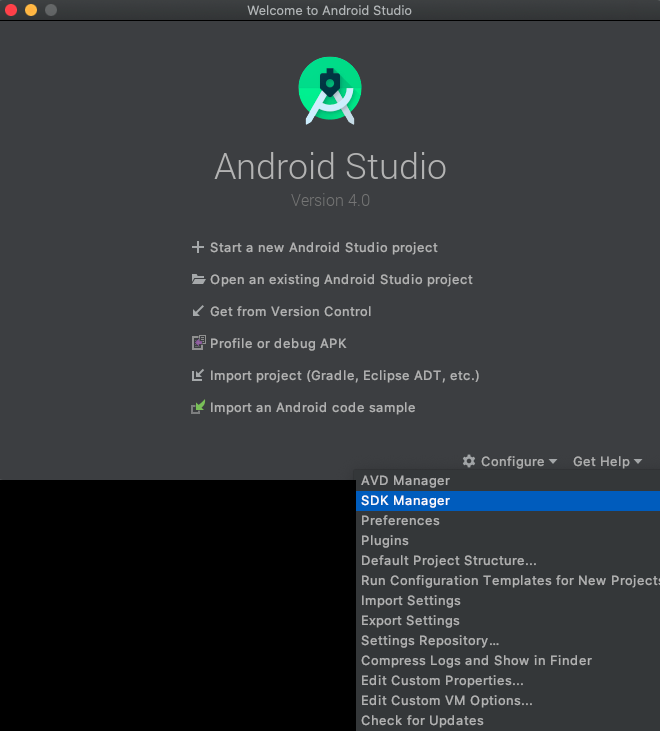Minimize the window with yellow button
The width and height of the screenshot is (660, 731).
[31, 10]
